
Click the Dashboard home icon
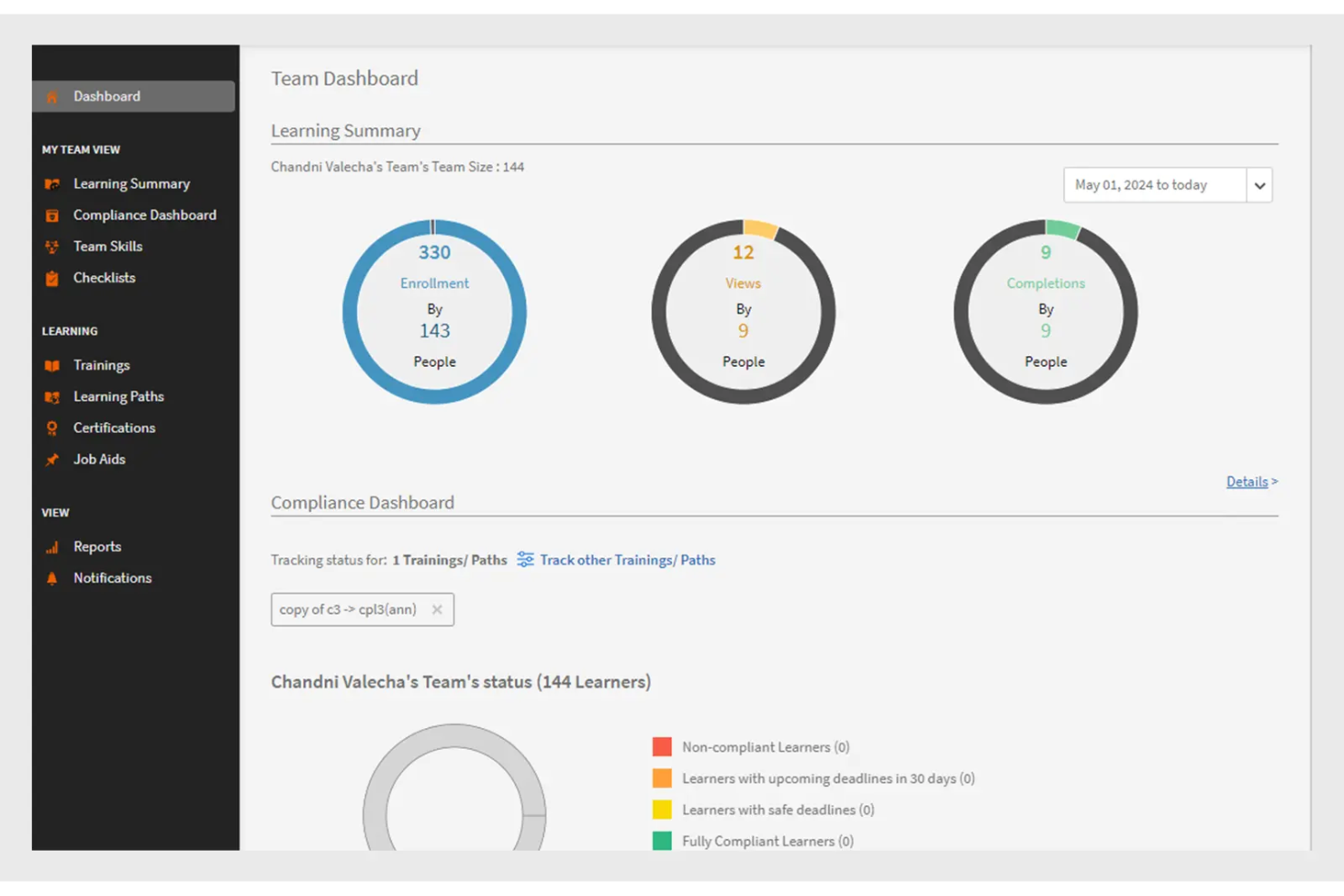click(x=53, y=96)
